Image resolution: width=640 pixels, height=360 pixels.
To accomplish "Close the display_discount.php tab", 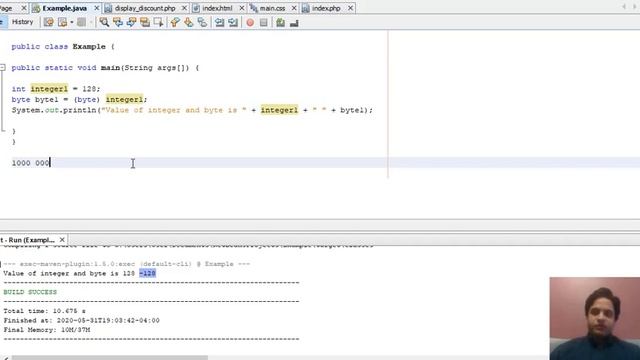I will (184, 8).
